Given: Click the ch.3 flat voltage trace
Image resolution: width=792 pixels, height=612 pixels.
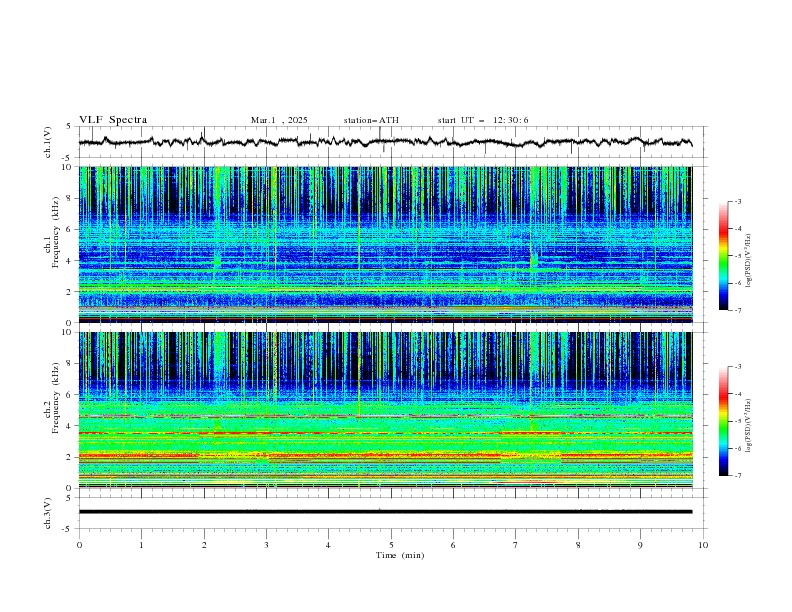Looking at the screenshot, I should click(385, 512).
